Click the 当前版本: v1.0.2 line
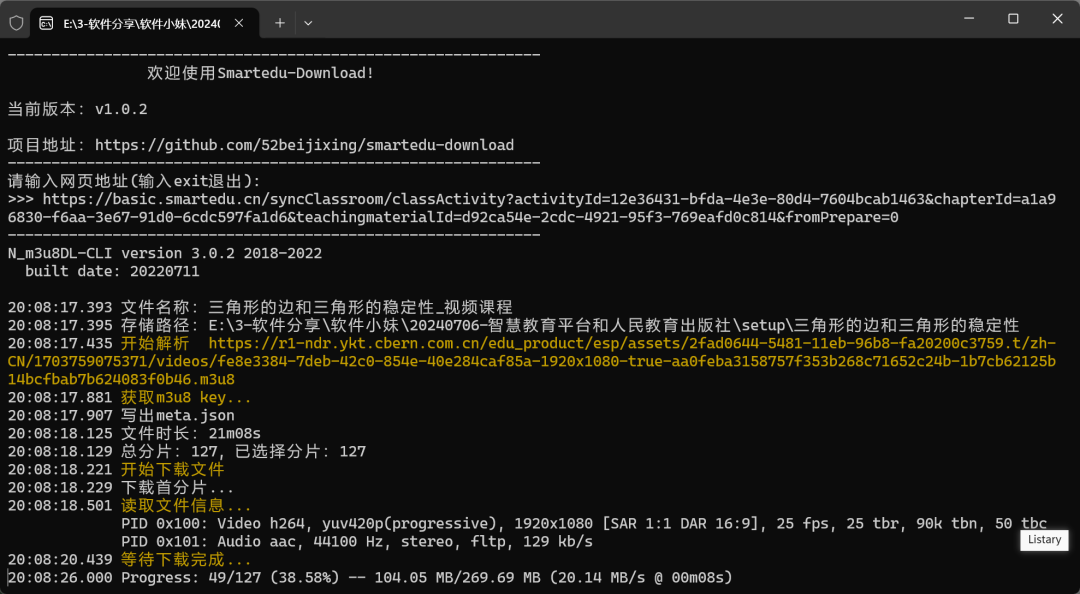 pyautogui.click(x=77, y=110)
